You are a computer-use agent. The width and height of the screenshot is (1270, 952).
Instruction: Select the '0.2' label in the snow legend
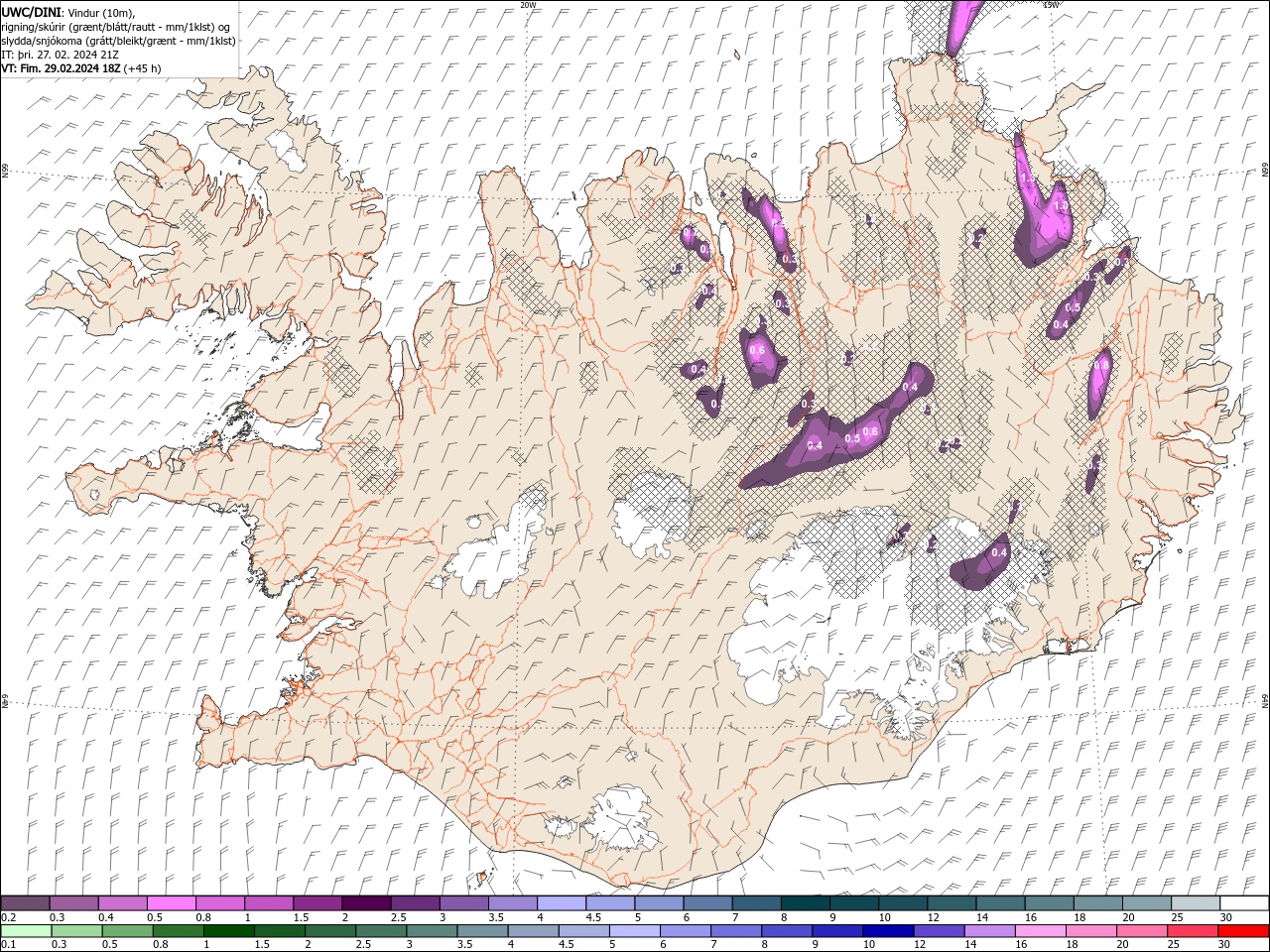8,917
